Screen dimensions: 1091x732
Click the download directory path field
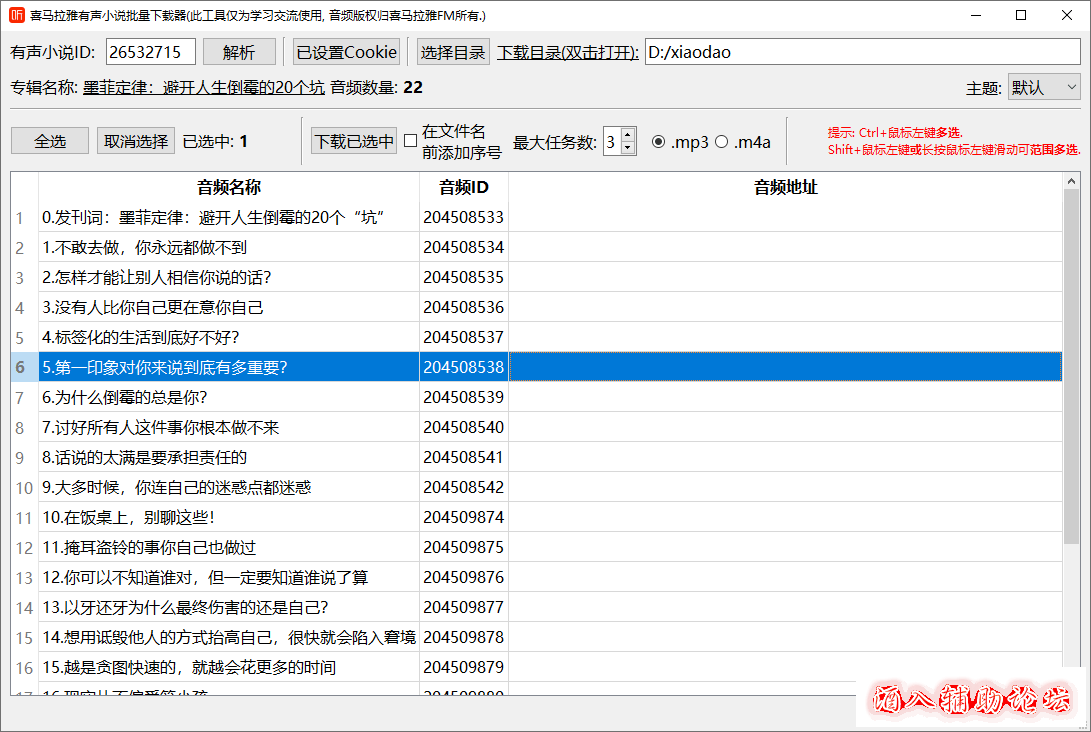click(x=862, y=52)
